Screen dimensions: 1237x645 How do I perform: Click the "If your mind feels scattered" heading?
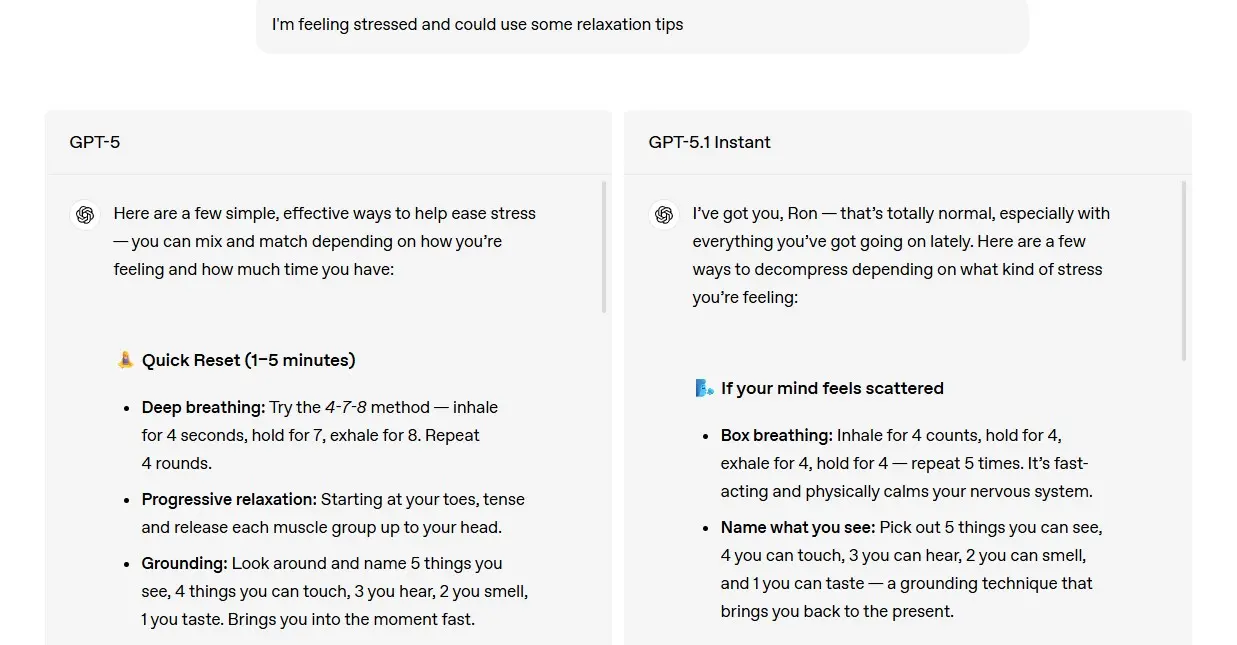832,388
